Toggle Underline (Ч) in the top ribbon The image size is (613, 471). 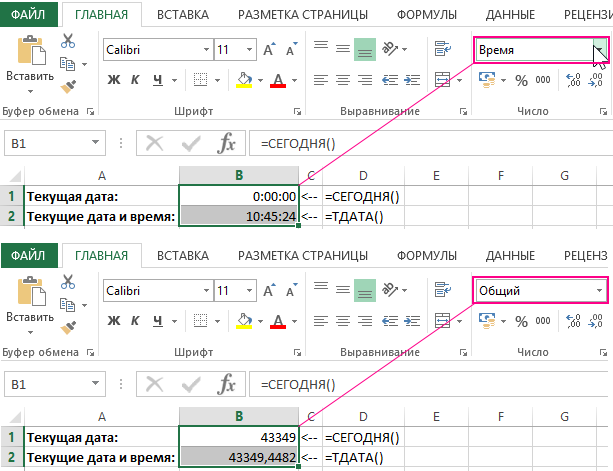(158, 80)
